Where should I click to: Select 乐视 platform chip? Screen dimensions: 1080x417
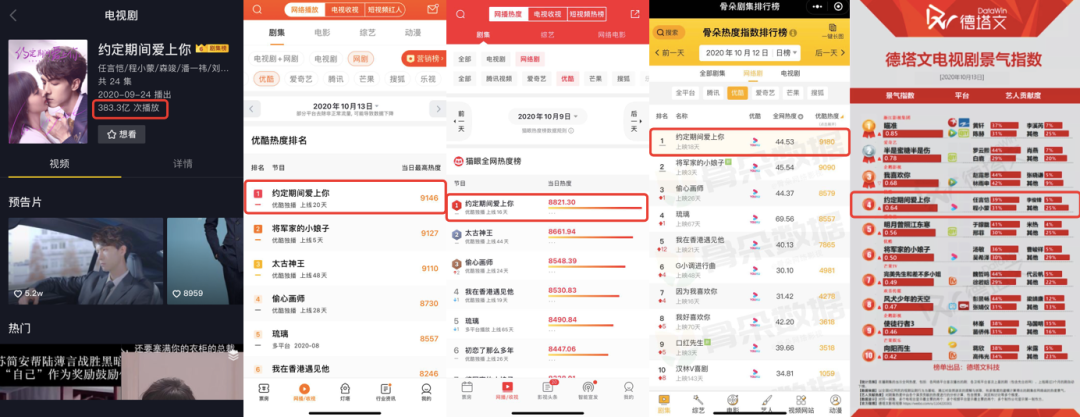(x=428, y=79)
